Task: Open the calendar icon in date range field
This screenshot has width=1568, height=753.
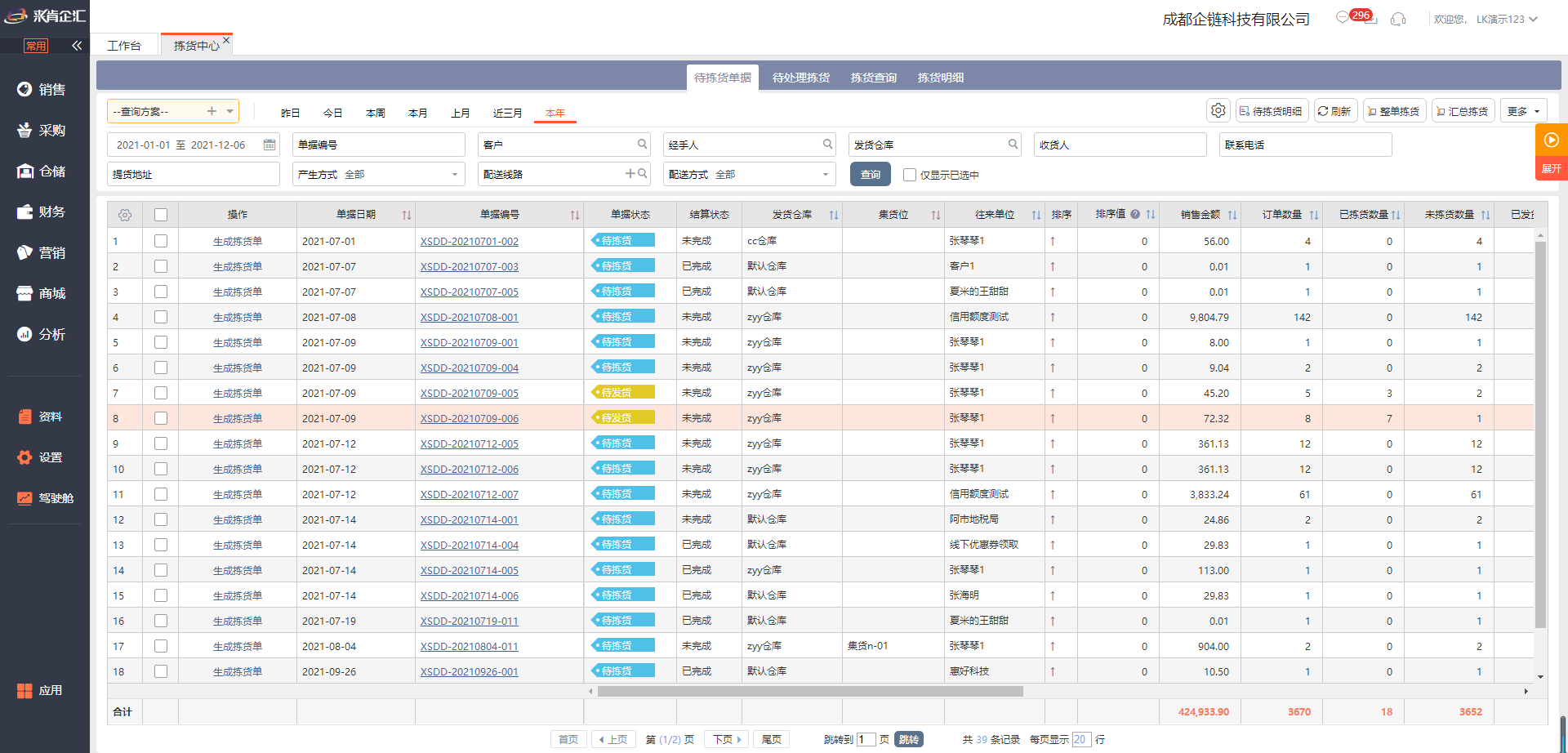Action: (269, 145)
